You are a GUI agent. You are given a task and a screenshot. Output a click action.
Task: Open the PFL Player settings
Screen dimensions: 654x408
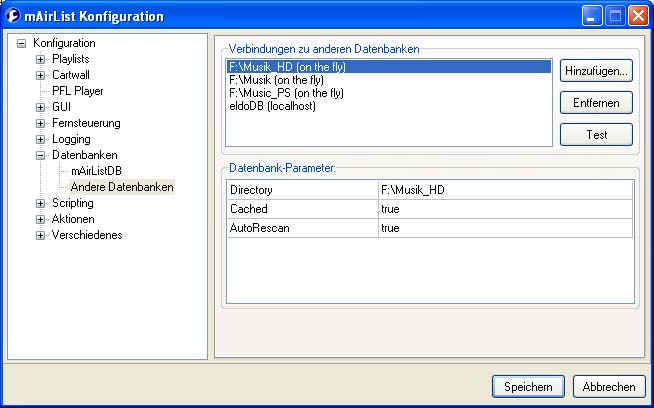78,91
